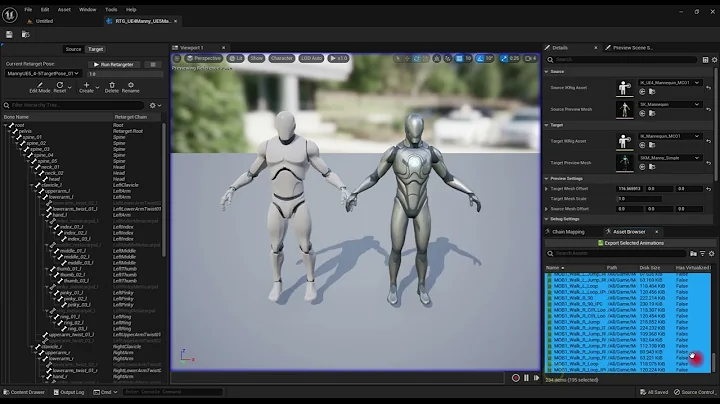Viewport: 720px width, 404px height.
Task: Click the Reset pose icon
Action: click(60, 85)
